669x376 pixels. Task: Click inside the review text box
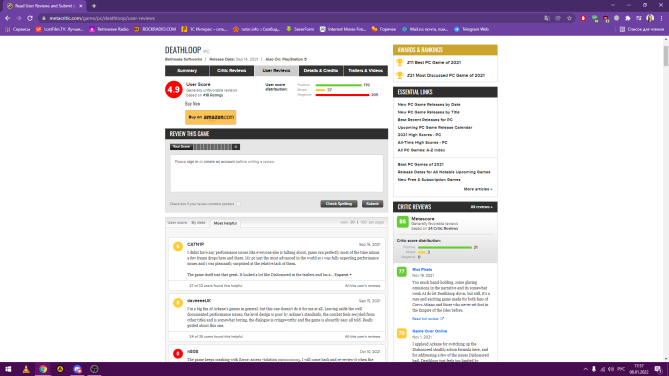(276, 174)
